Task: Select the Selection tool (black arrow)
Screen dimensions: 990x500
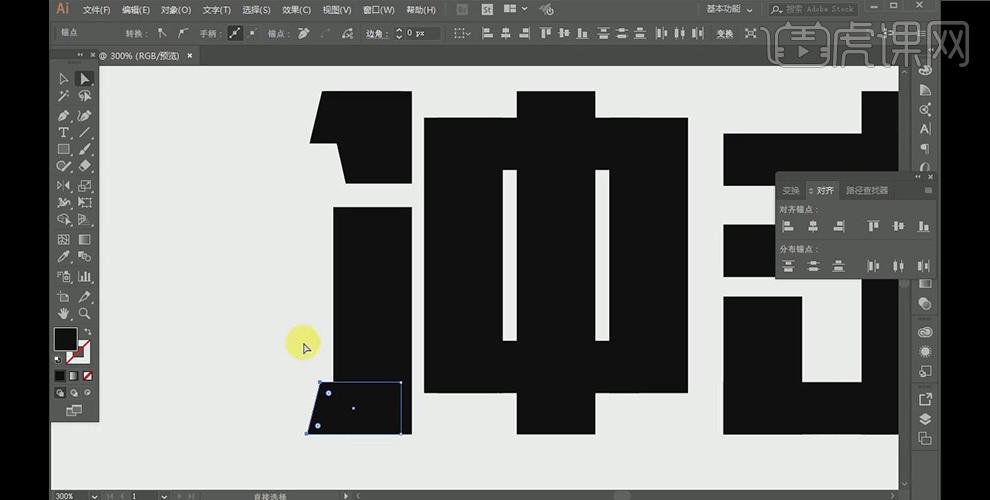Action: tap(64, 78)
